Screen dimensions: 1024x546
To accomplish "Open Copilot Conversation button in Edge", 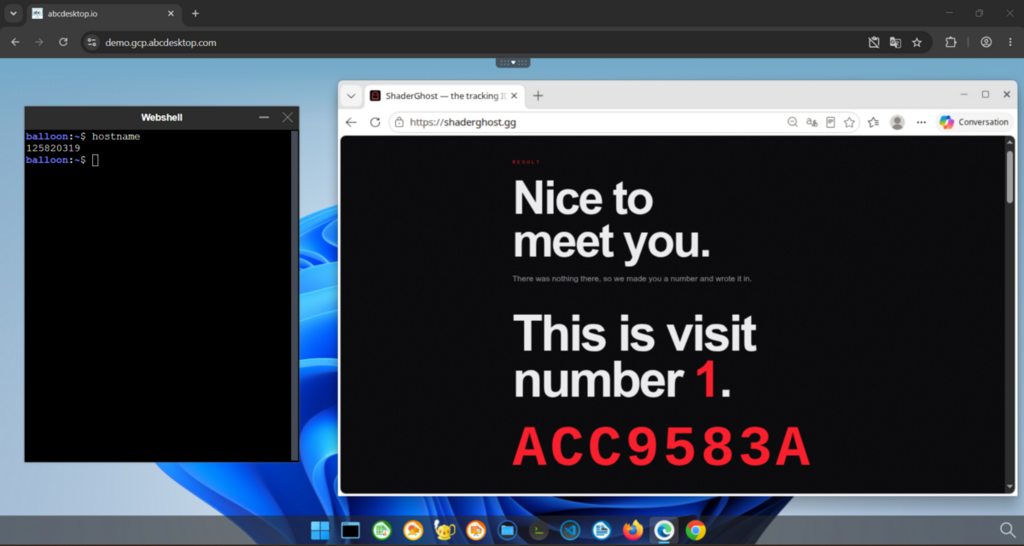I will (x=974, y=122).
